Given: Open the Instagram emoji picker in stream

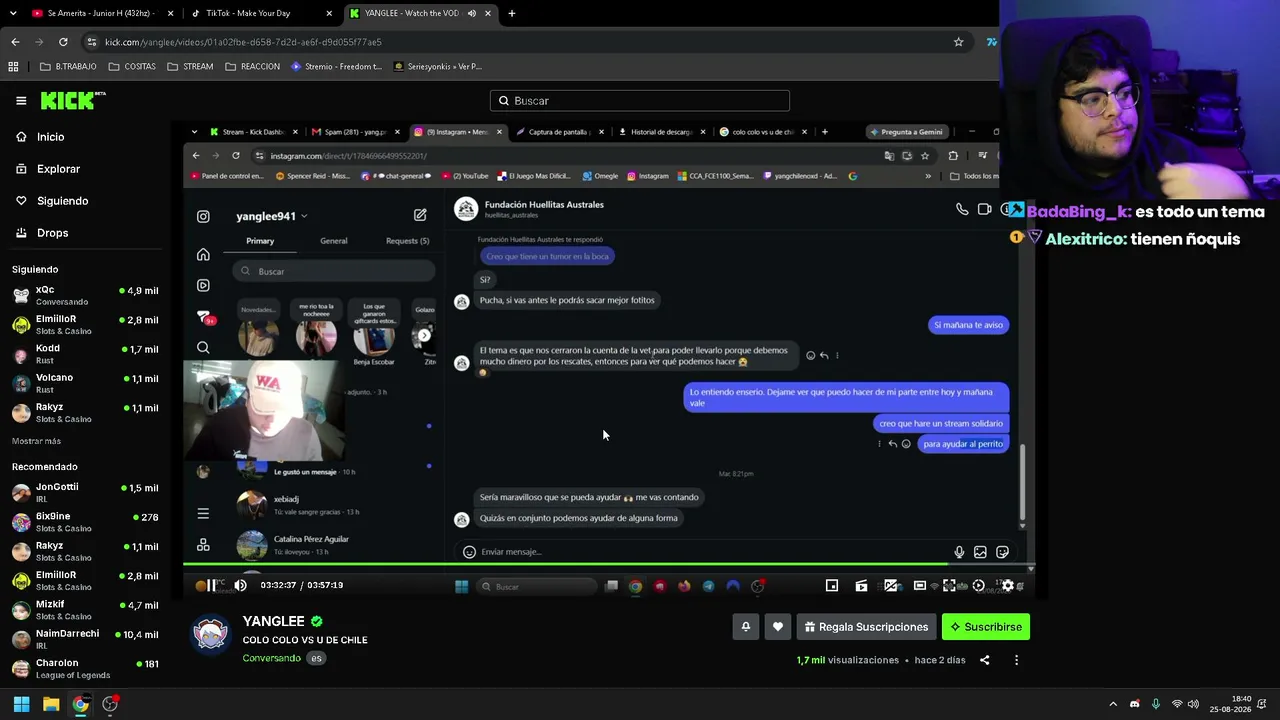Looking at the screenshot, I should (x=469, y=552).
